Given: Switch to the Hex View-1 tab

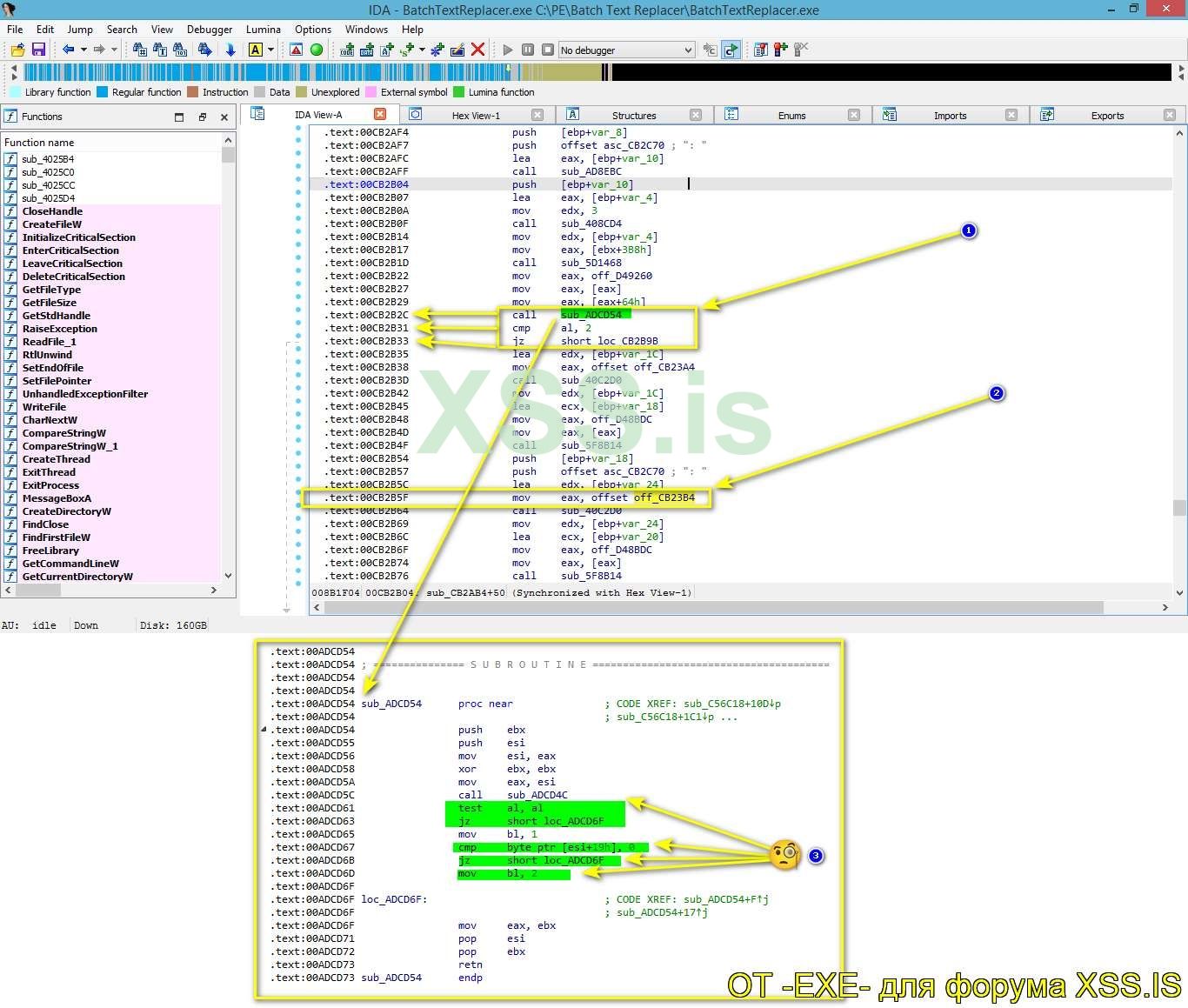Looking at the screenshot, I should coord(475,115).
